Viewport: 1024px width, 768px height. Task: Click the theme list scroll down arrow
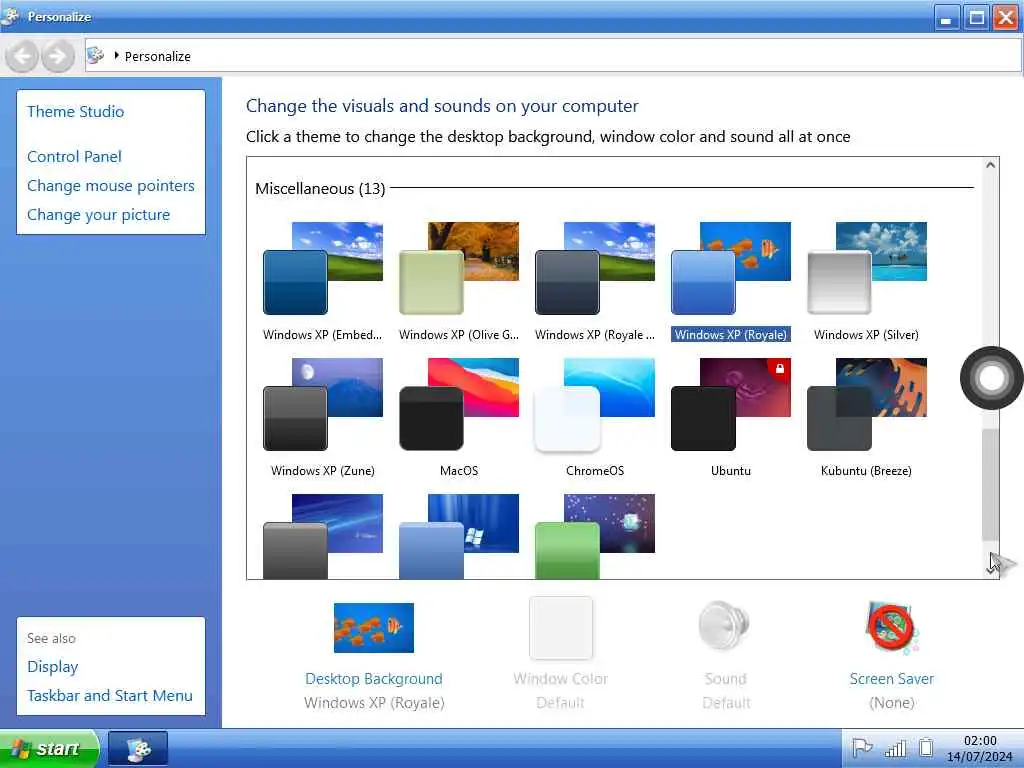(x=991, y=569)
